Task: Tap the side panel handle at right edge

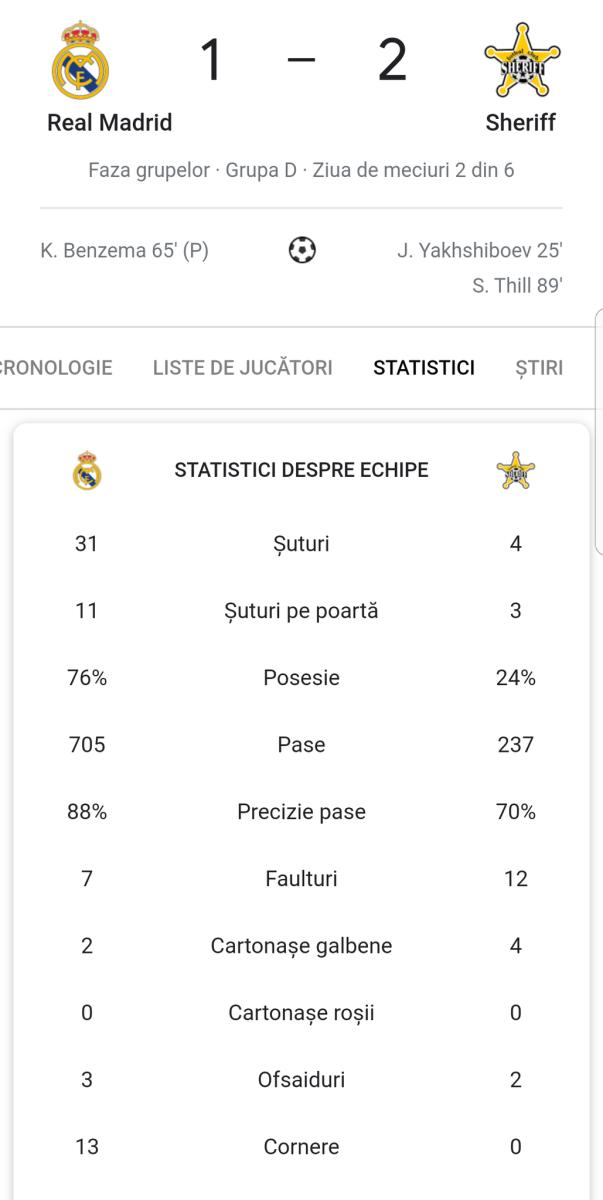Action: pyautogui.click(x=599, y=432)
